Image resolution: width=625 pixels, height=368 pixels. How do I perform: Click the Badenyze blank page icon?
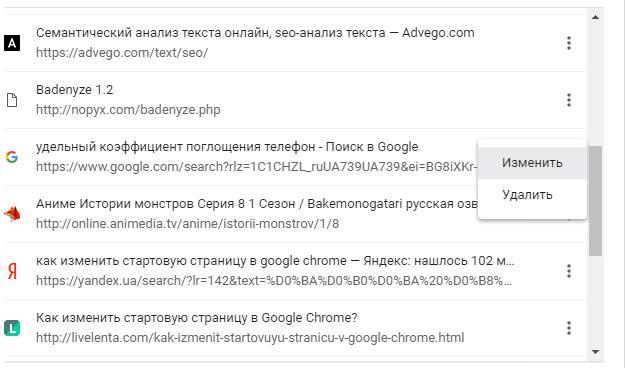click(12, 100)
